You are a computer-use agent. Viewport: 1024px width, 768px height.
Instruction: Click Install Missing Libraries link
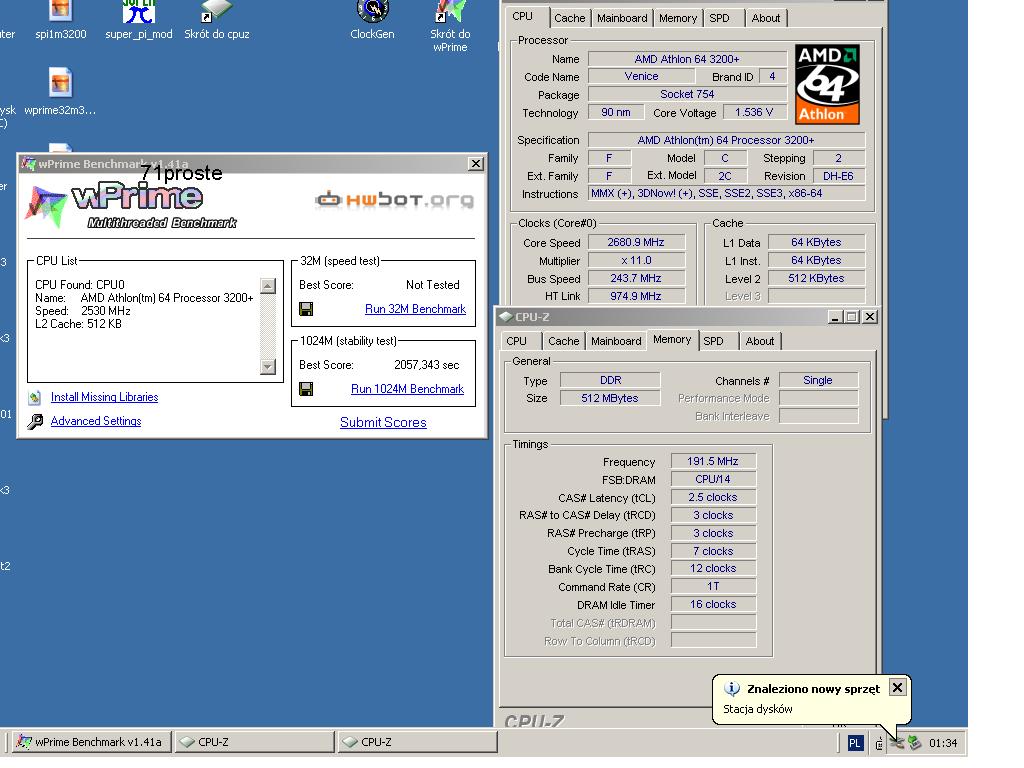(x=104, y=397)
